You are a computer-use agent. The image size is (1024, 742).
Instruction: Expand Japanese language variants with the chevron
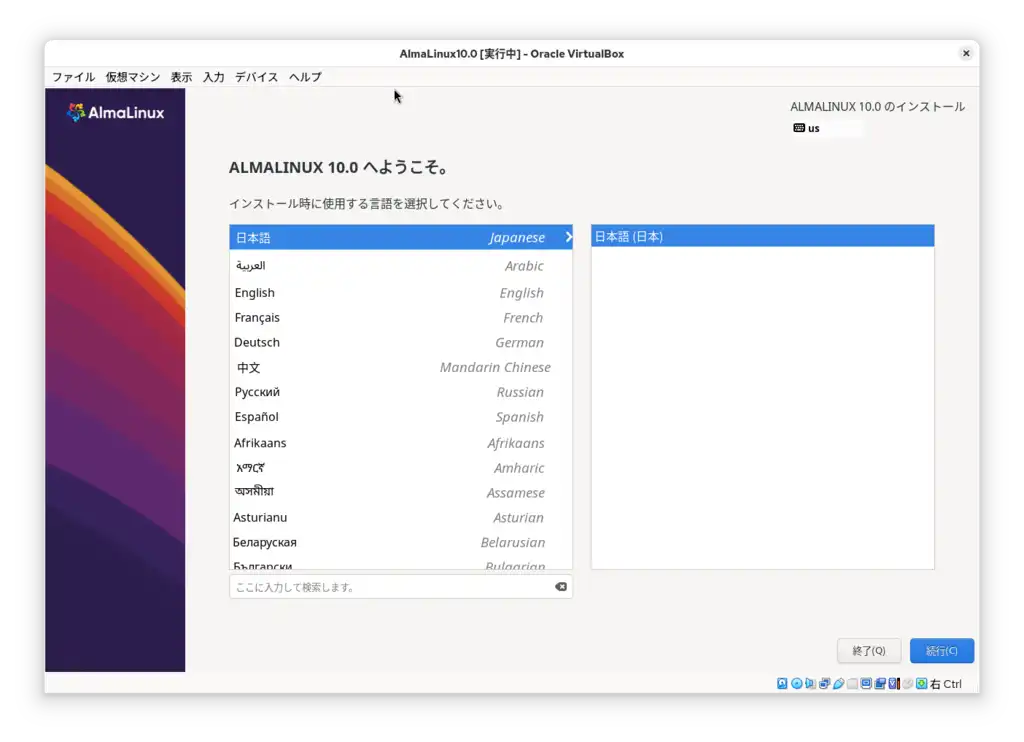[x=567, y=237]
